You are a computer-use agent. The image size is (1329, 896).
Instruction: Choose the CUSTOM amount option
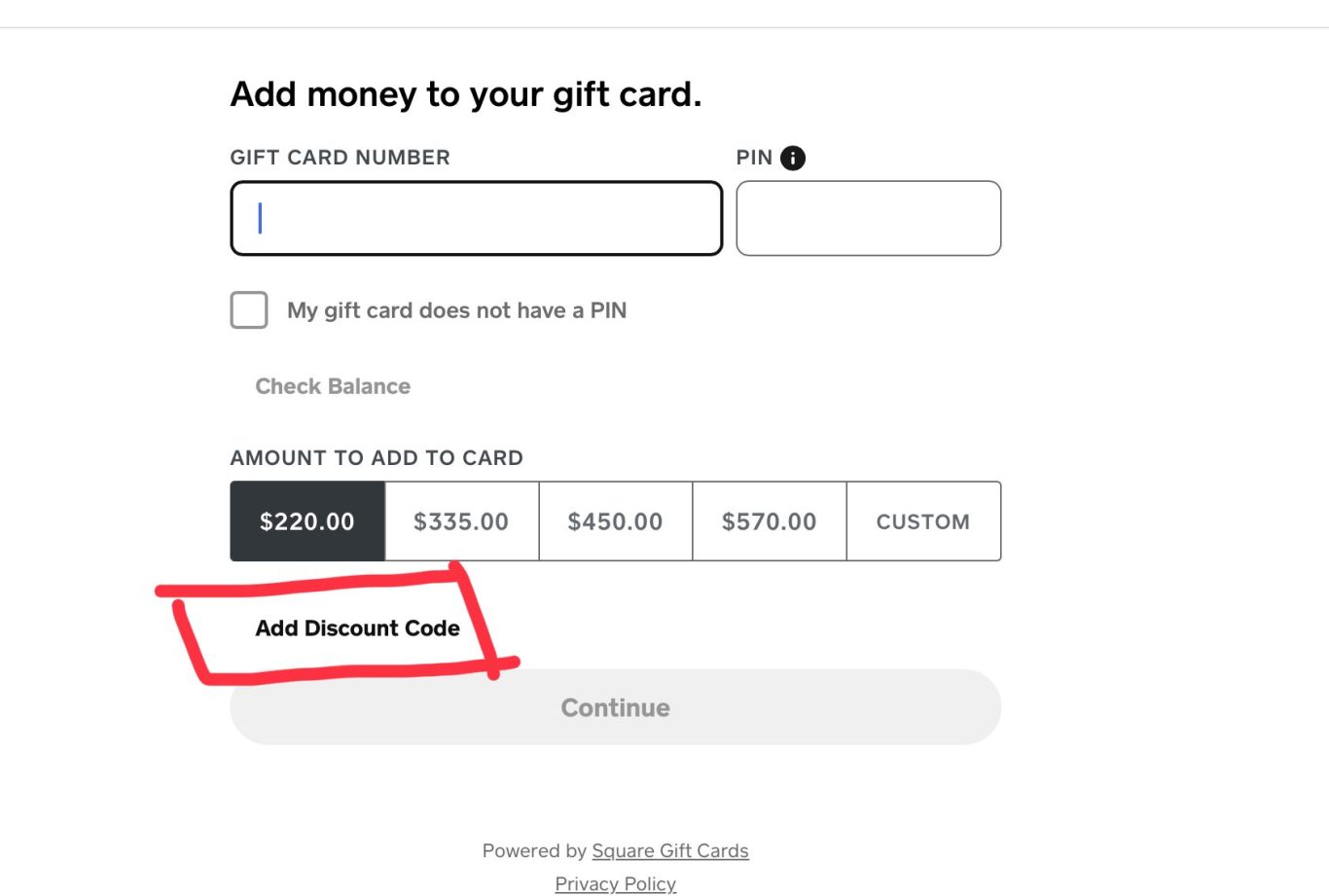[922, 521]
